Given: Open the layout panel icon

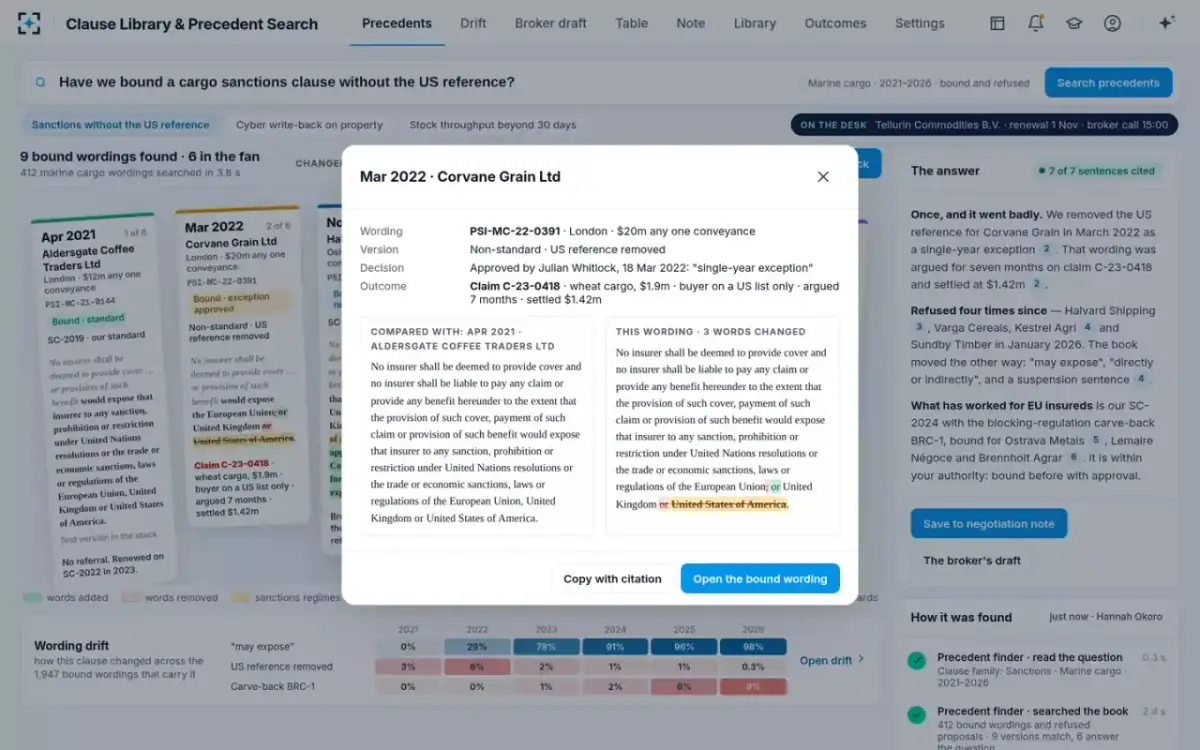Looking at the screenshot, I should [x=997, y=23].
